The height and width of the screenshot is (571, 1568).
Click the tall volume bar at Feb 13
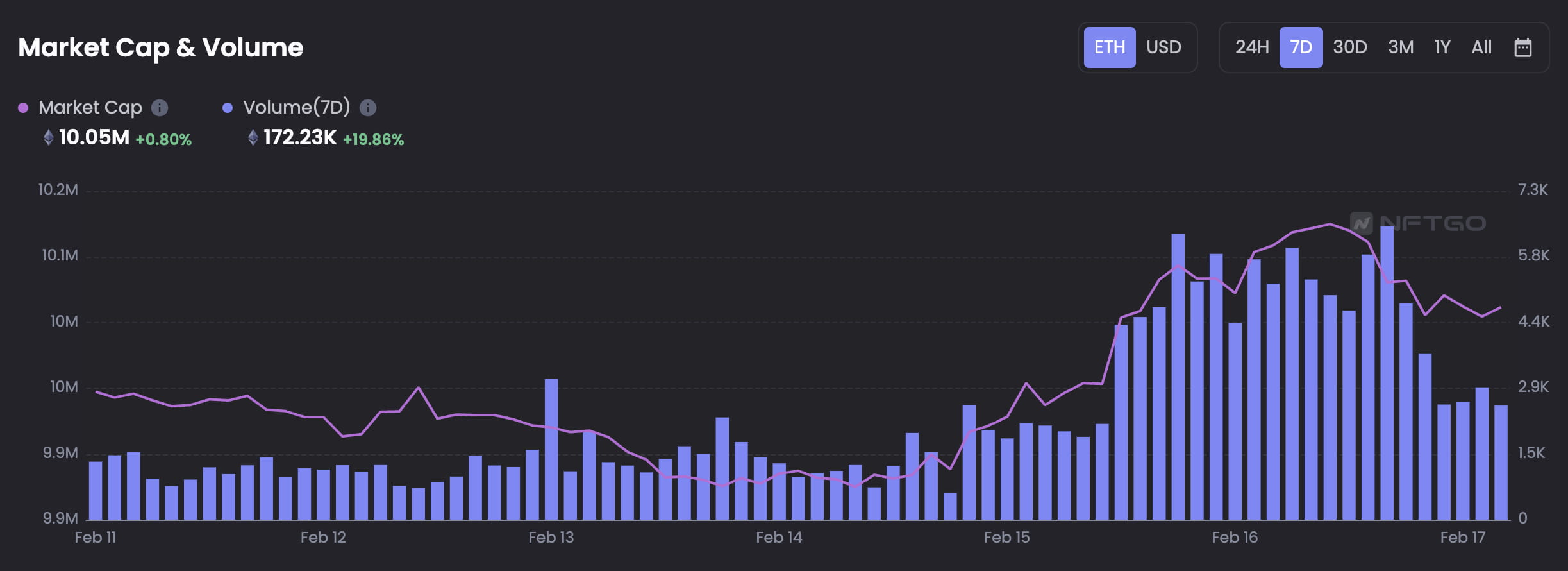click(551, 449)
